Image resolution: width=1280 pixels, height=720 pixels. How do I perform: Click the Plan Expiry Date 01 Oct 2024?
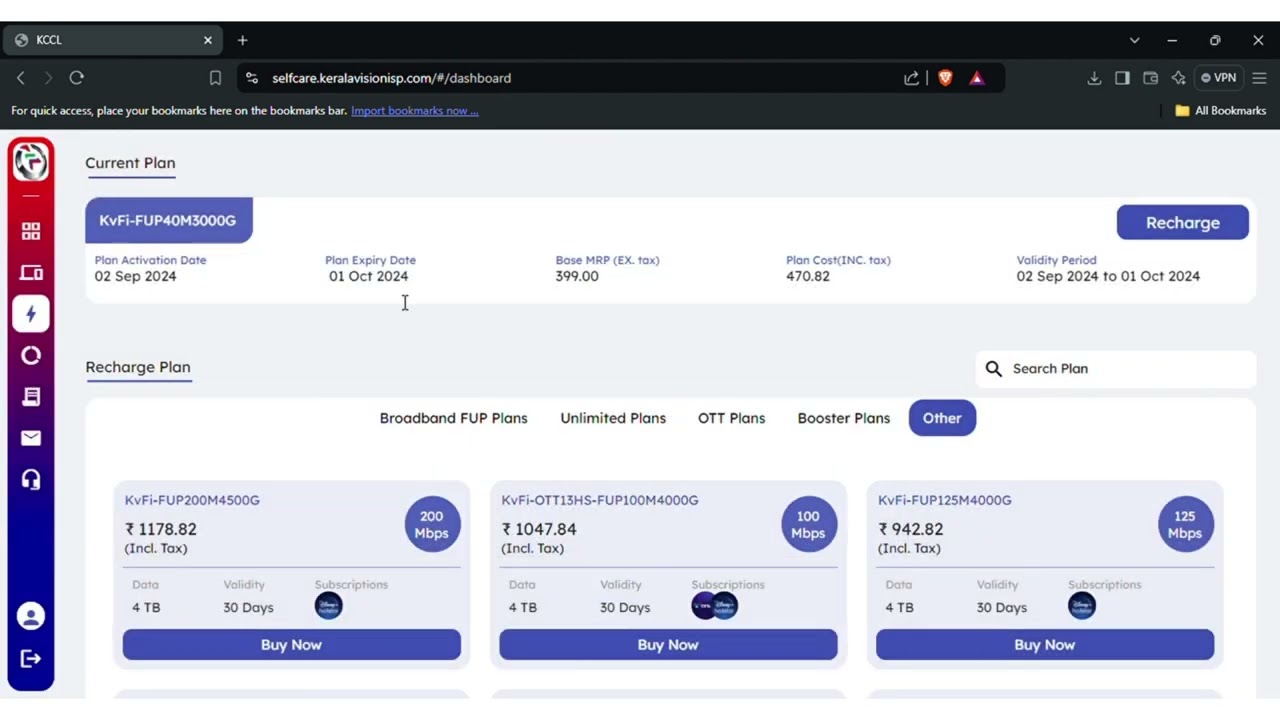pyautogui.click(x=368, y=276)
